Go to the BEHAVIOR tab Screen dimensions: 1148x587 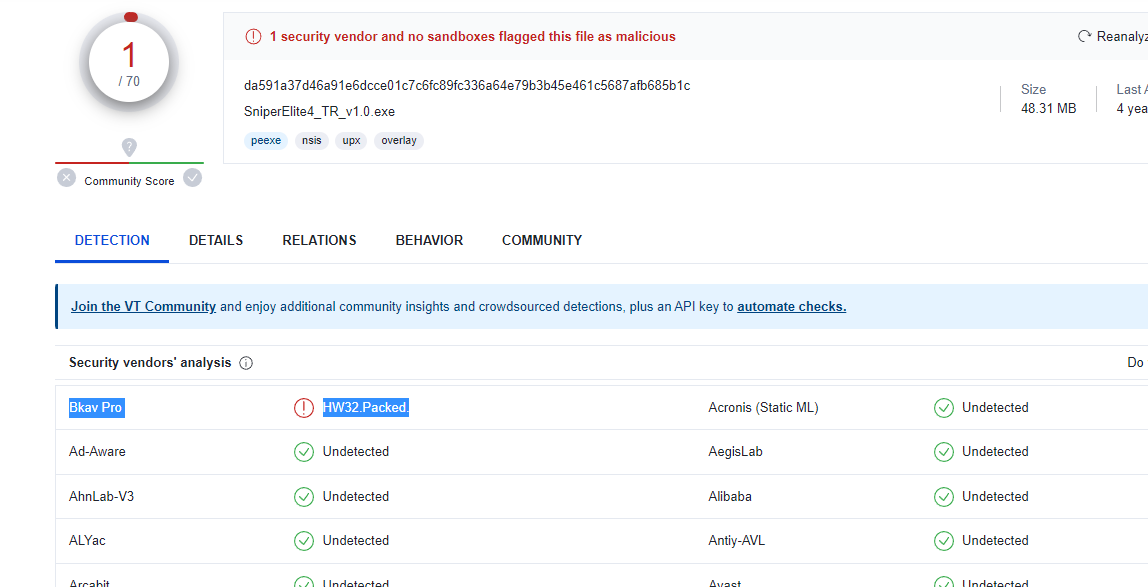tap(429, 241)
